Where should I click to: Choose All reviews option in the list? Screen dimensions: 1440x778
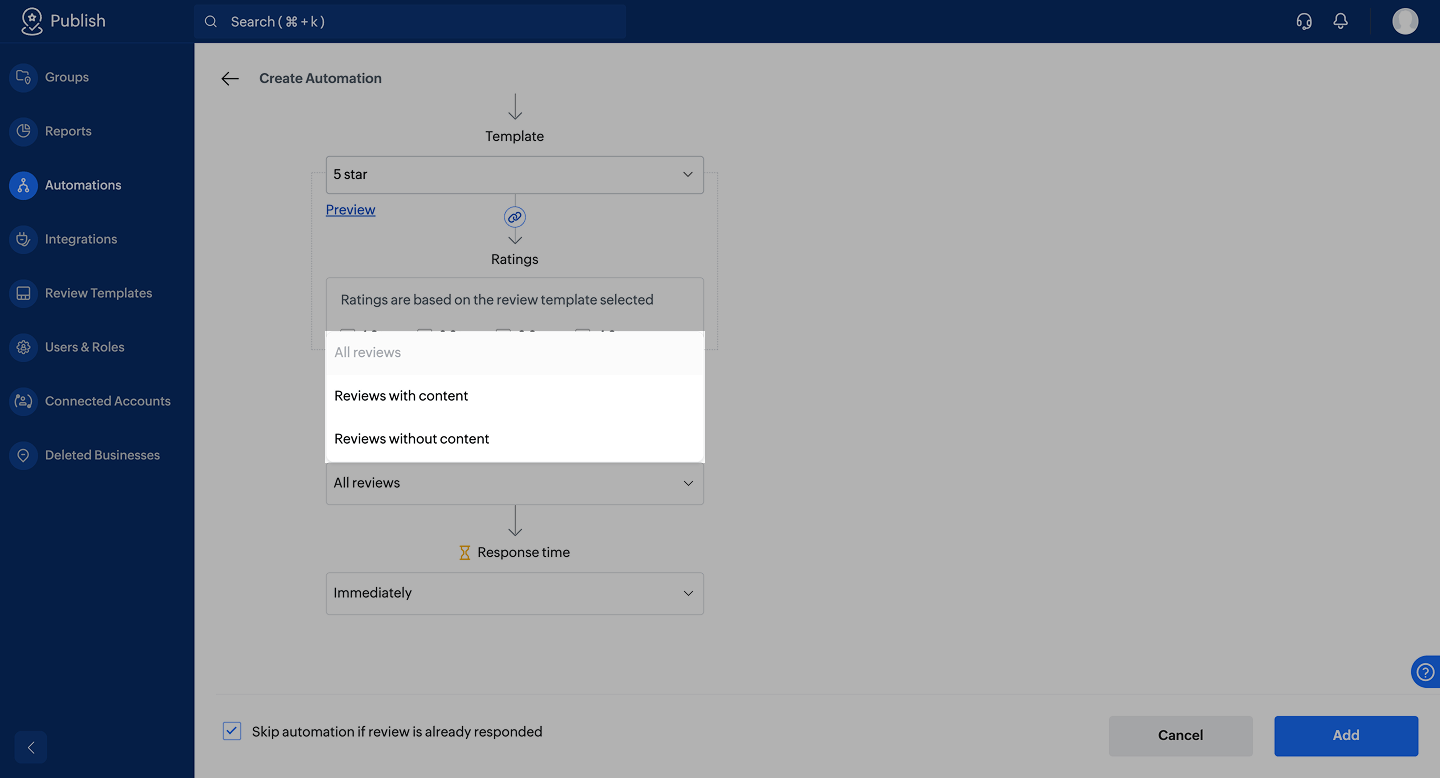[515, 352]
